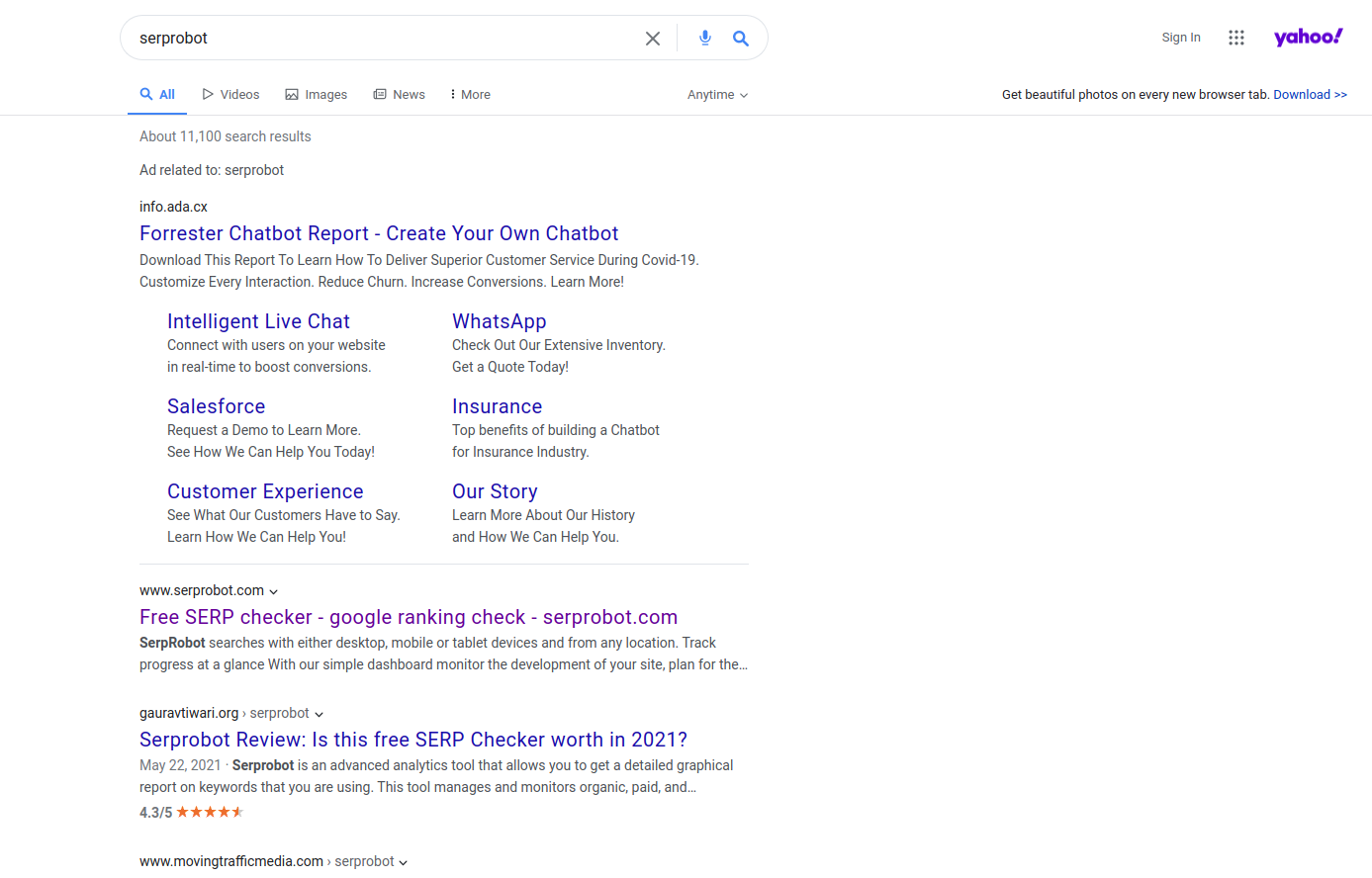Expand the www.serprobot.com result arrow
This screenshot has width=1372, height=878.
click(x=274, y=591)
